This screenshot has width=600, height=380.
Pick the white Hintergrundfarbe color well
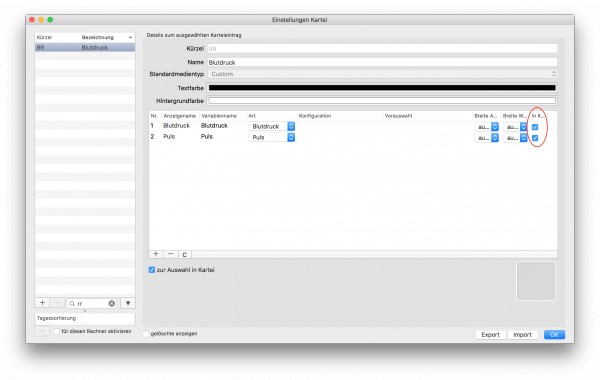(x=382, y=101)
